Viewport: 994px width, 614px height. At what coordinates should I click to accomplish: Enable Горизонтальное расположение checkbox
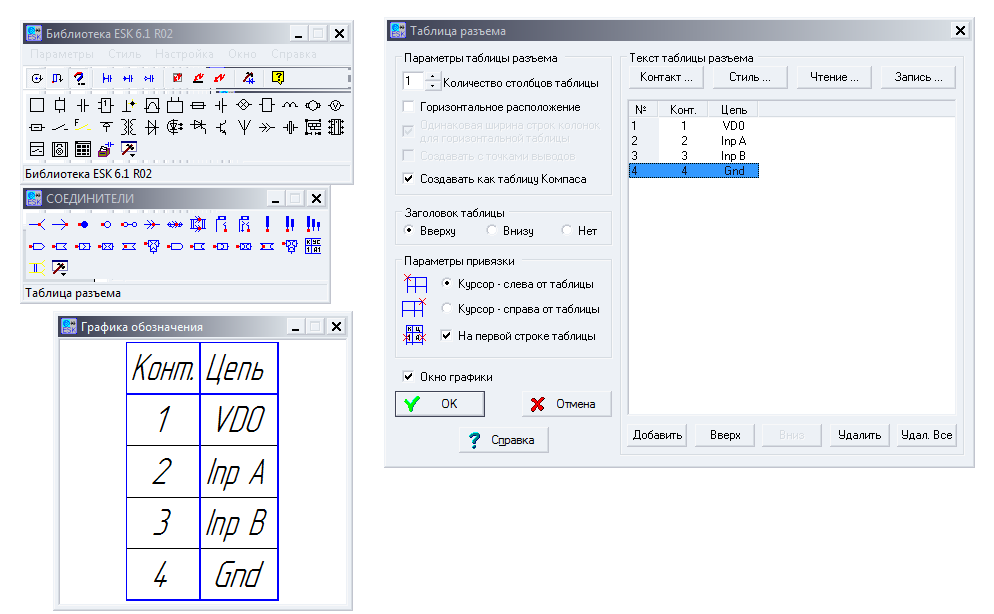pos(408,107)
